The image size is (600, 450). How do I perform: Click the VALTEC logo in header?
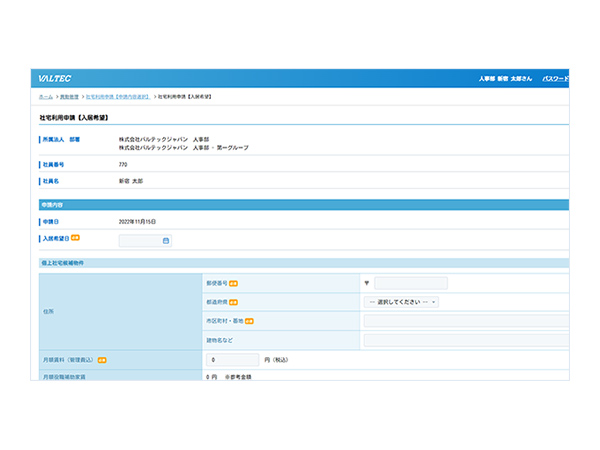coord(55,78)
